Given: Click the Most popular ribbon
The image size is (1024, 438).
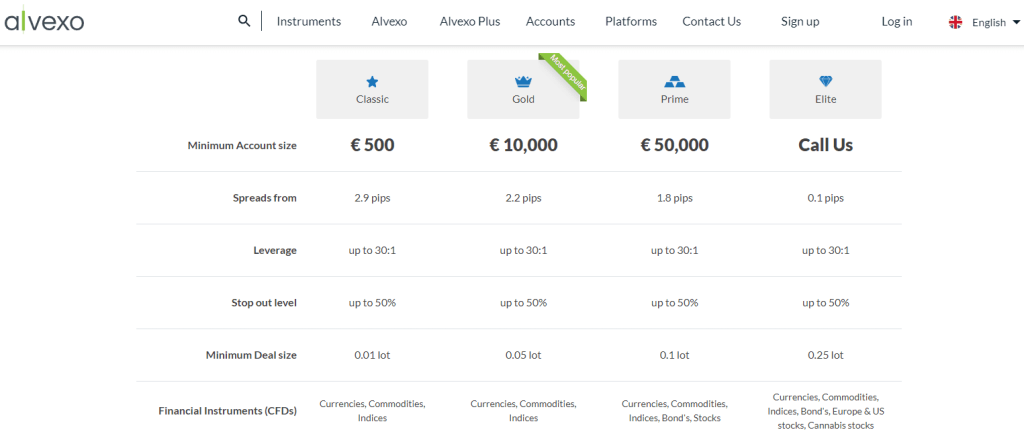Looking at the screenshot, I should tap(566, 76).
